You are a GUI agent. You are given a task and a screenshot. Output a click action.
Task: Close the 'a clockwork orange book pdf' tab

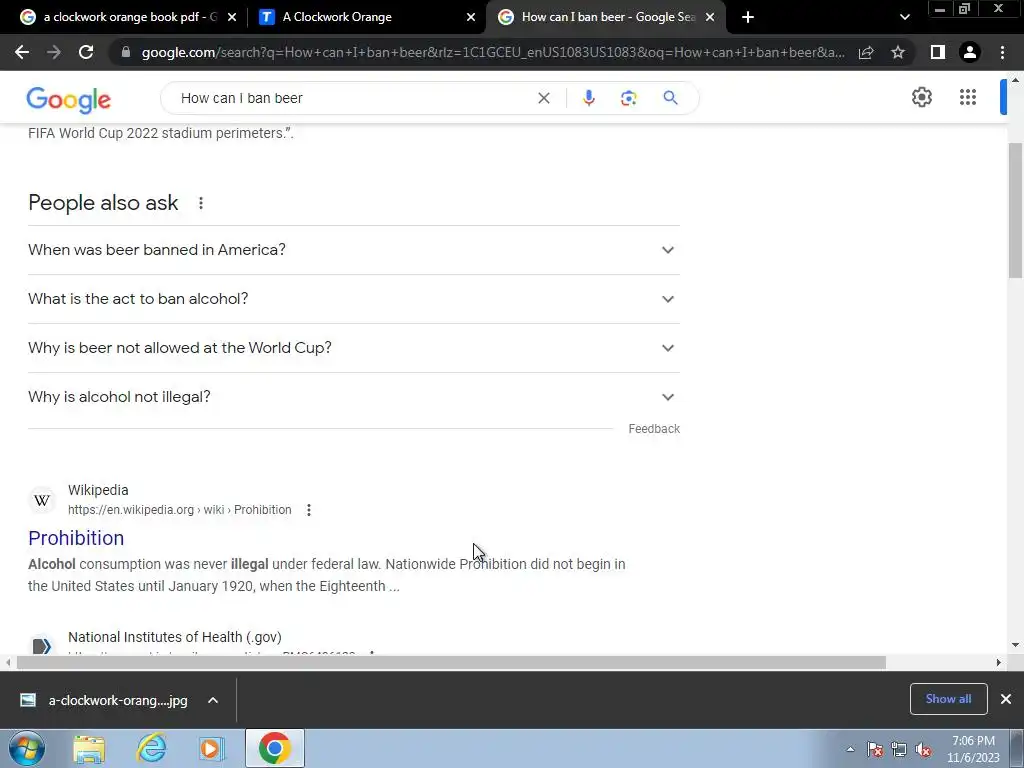click(232, 17)
